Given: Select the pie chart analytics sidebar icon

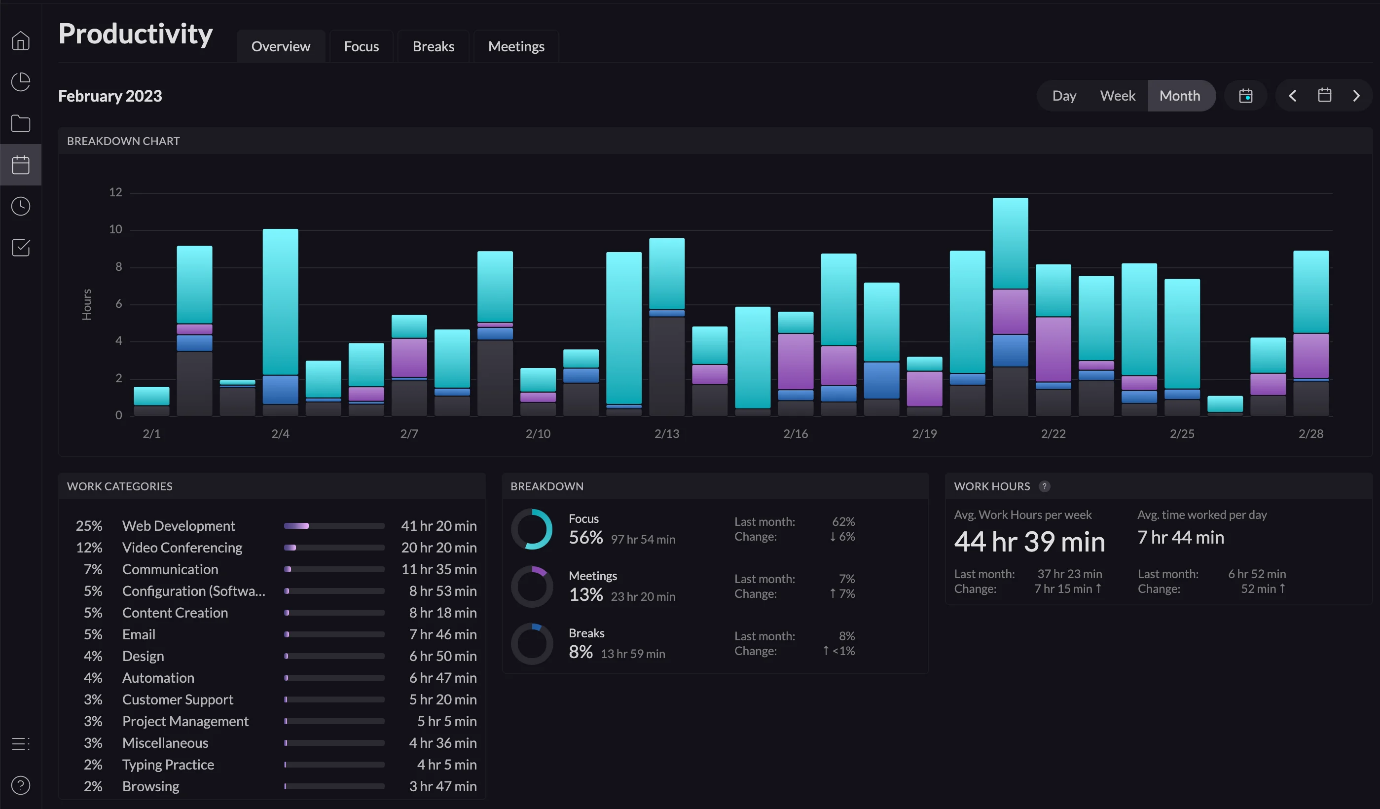Looking at the screenshot, I should [x=20, y=81].
